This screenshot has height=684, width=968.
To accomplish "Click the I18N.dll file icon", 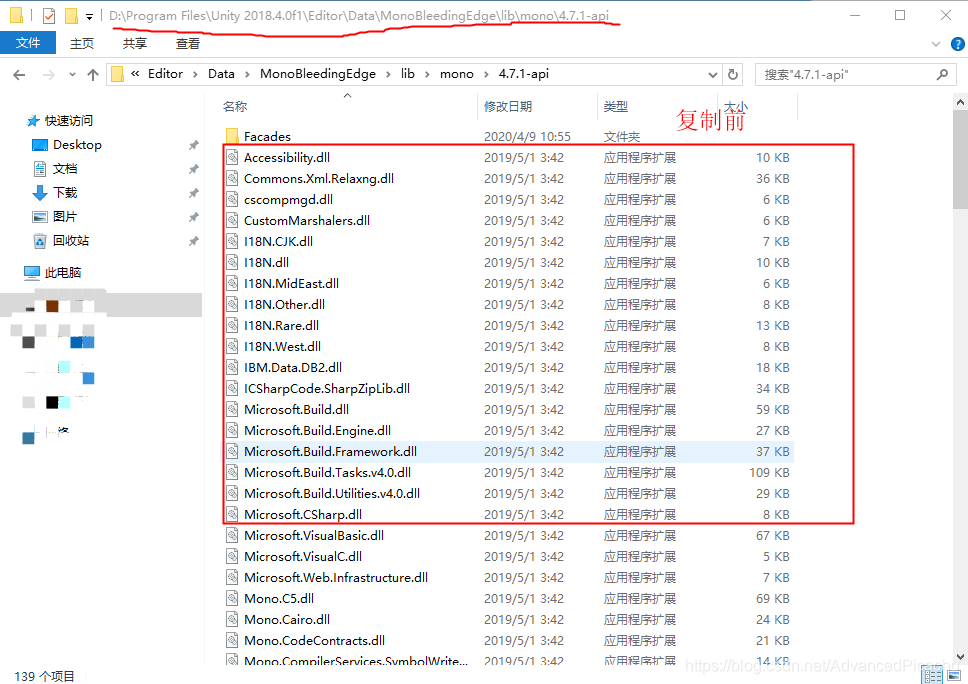I will (x=232, y=262).
